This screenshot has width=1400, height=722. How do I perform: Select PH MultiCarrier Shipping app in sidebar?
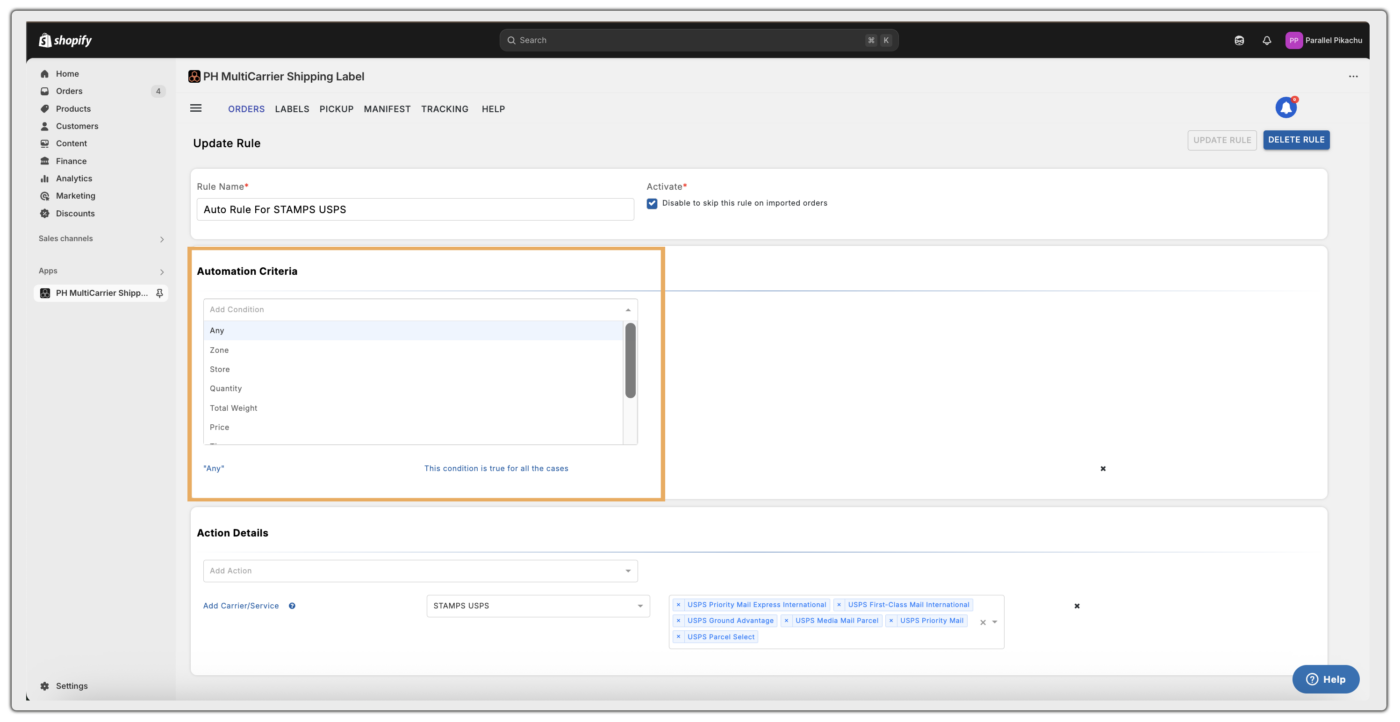point(100,293)
